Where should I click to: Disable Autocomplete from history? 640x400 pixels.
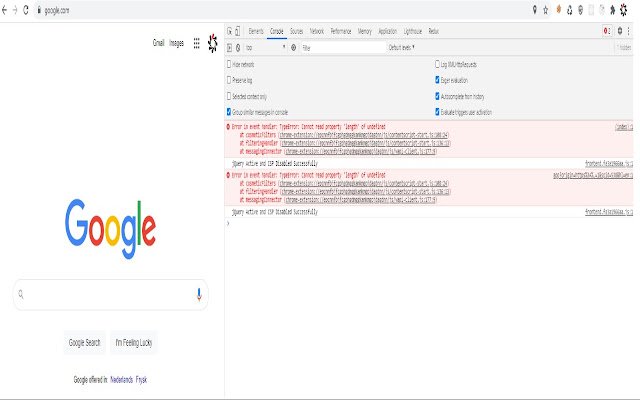click(438, 96)
